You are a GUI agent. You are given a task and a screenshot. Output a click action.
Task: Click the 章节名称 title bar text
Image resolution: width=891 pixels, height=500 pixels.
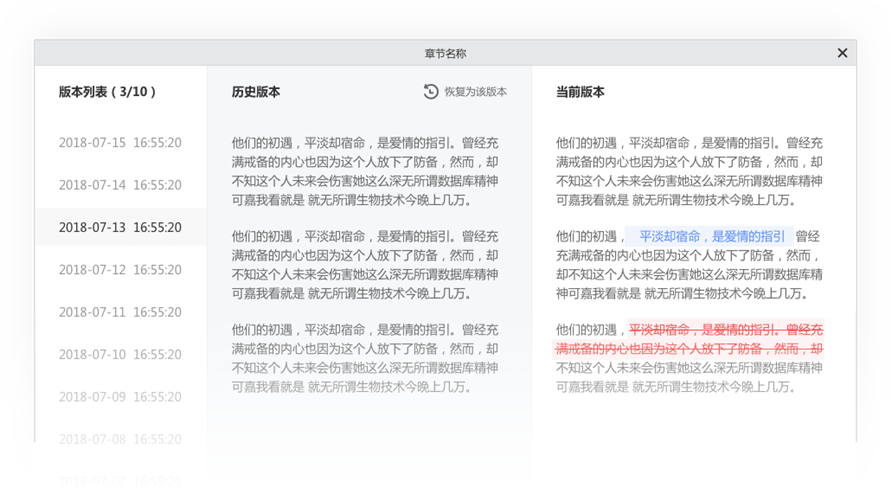pos(446,53)
